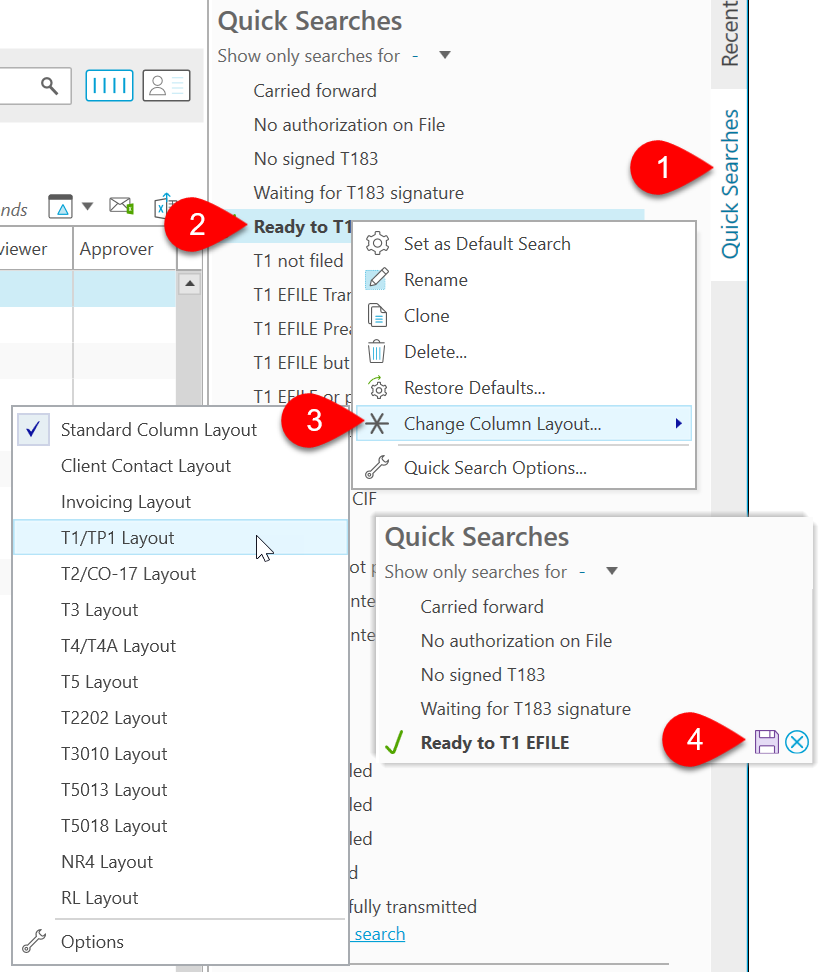The height and width of the screenshot is (972, 823).
Task: Select No signed T183 in top list
Action: [315, 159]
